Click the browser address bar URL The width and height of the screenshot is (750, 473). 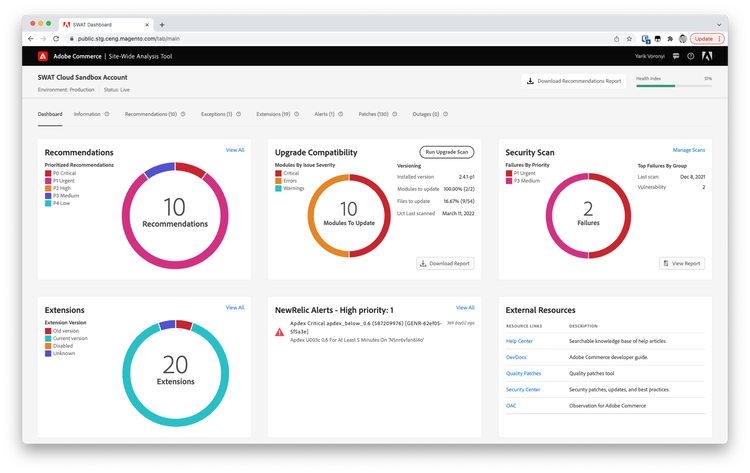coord(130,38)
